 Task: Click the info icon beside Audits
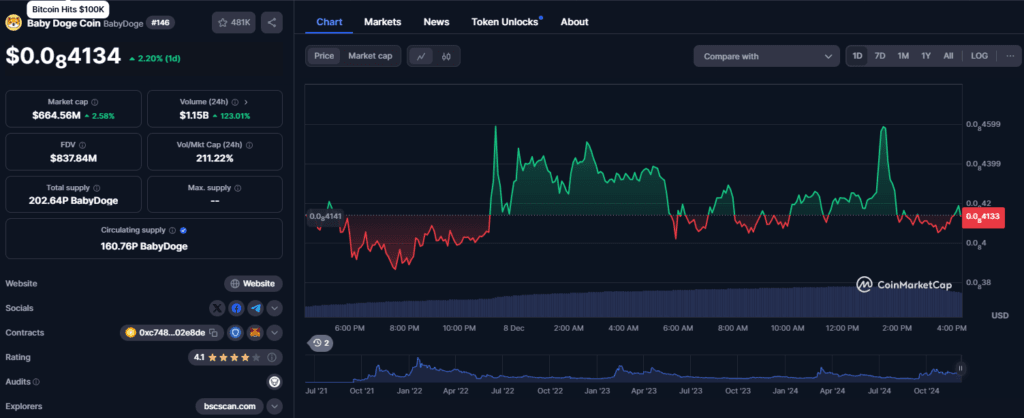point(37,382)
